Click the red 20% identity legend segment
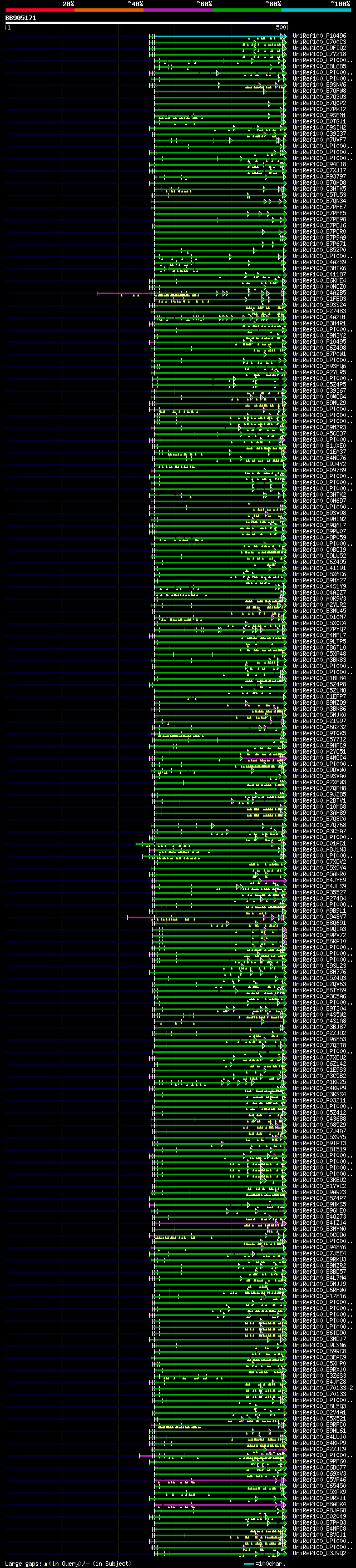 coord(39,10)
